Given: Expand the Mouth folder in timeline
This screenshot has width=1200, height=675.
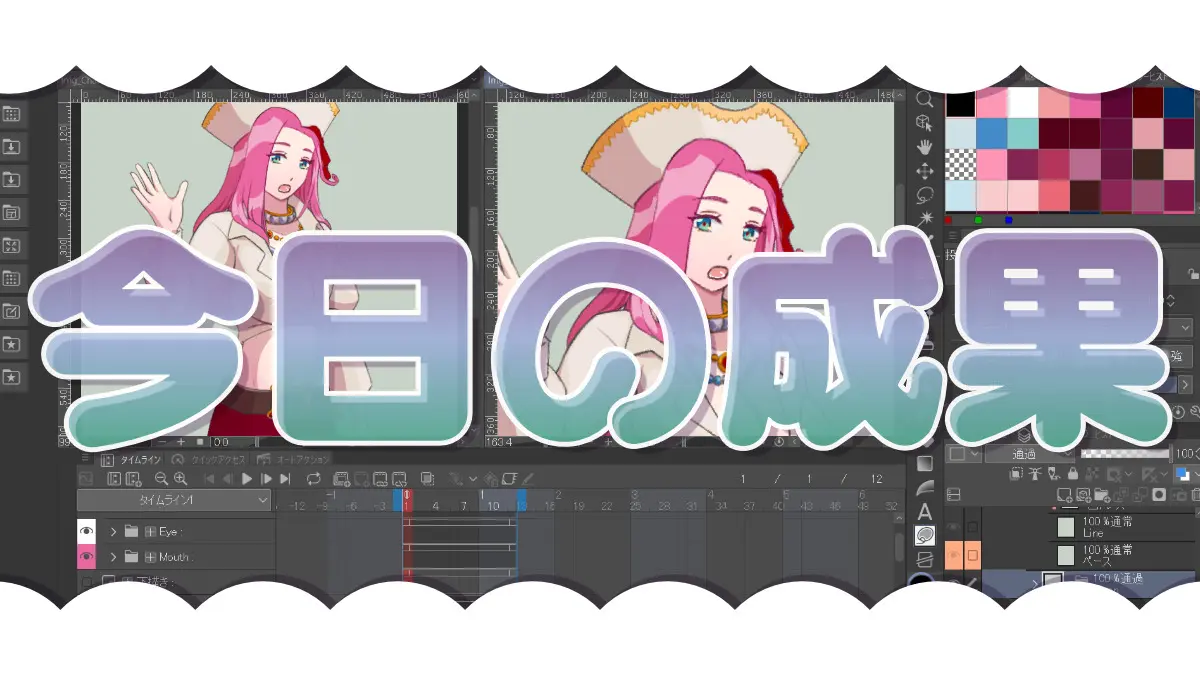Looking at the screenshot, I should click(x=114, y=557).
